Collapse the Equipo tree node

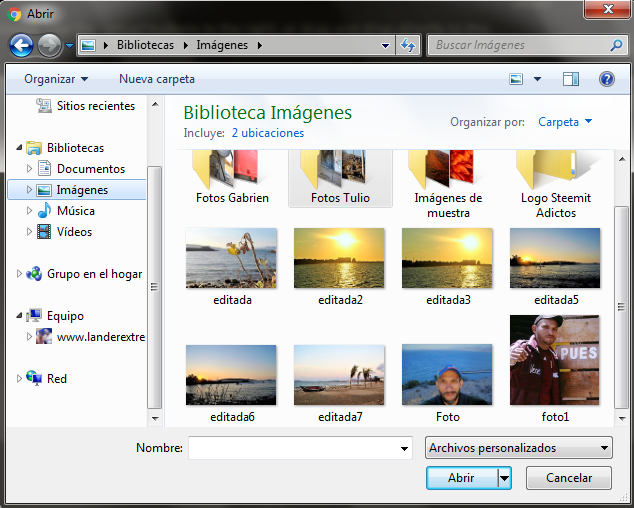pos(19,315)
